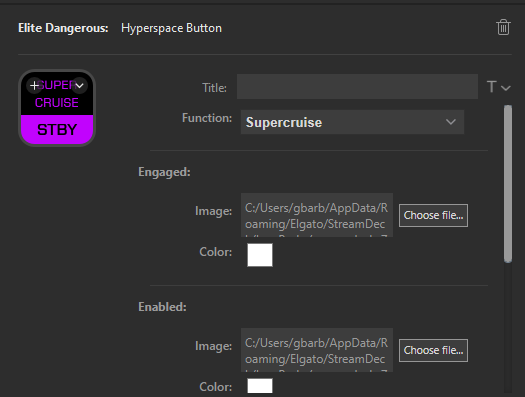
Task: Open the key icon state chevron menu
Action: tap(80, 86)
